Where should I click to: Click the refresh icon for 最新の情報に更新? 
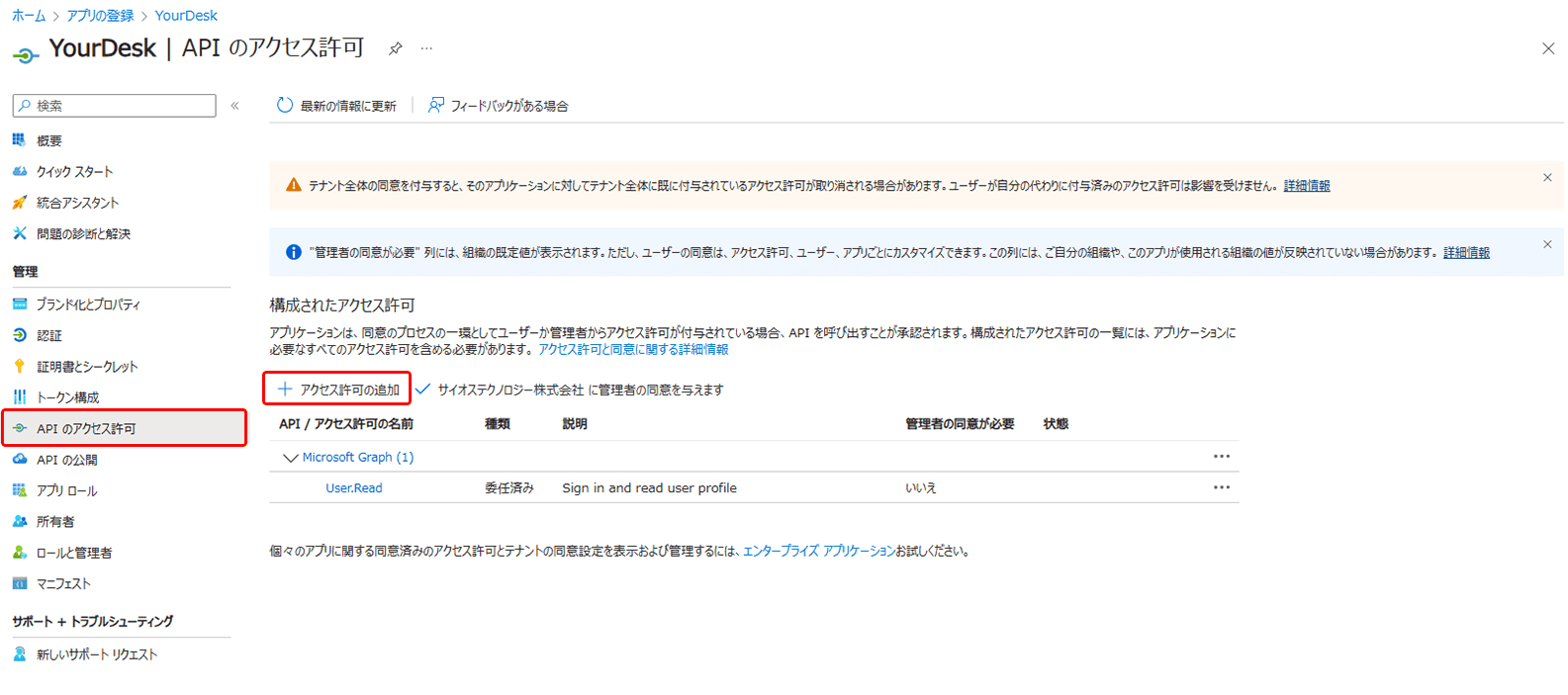point(285,105)
